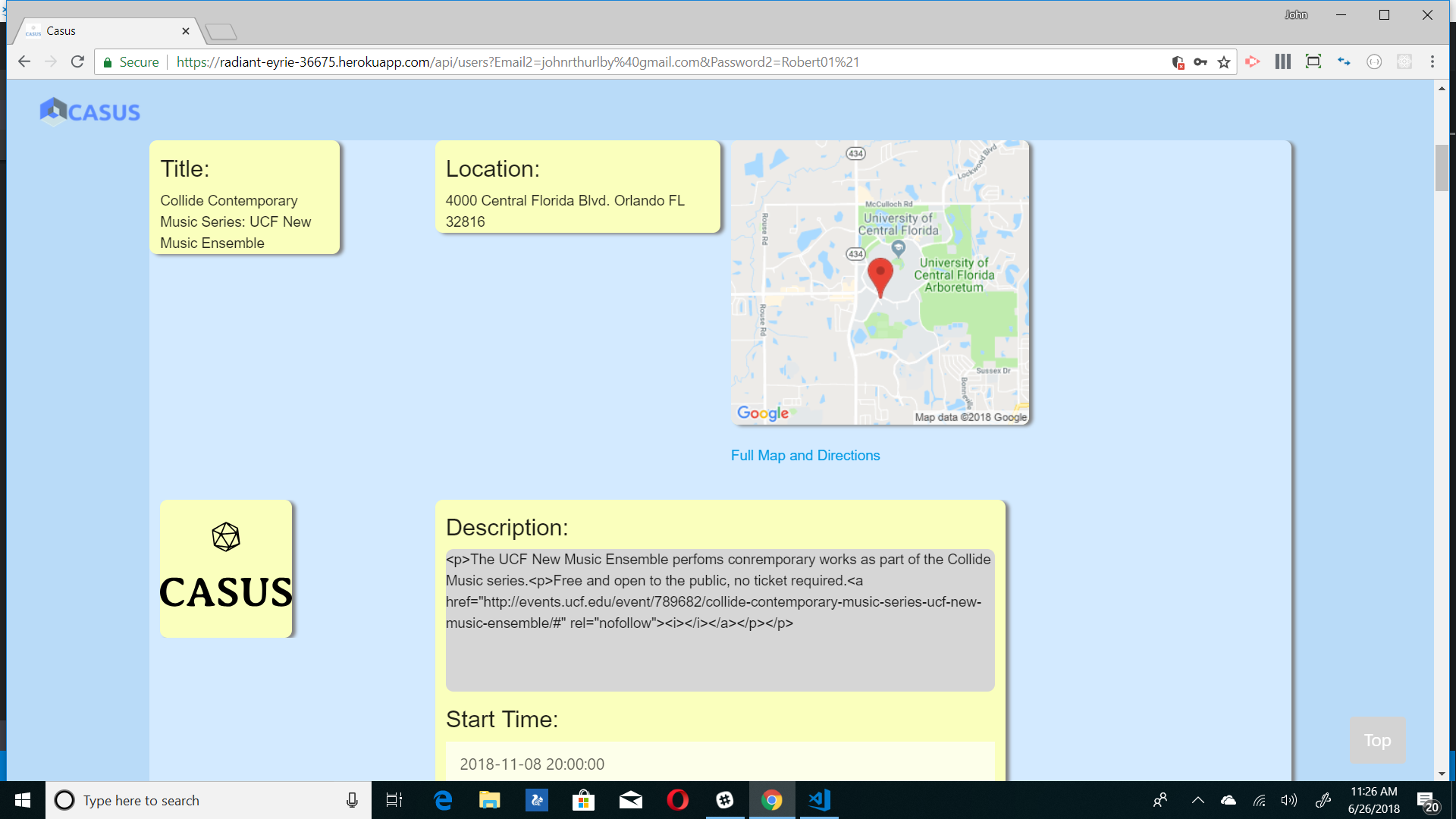The image size is (1456, 819).
Task: Click the blue sync arrows extension icon
Action: tap(1344, 61)
